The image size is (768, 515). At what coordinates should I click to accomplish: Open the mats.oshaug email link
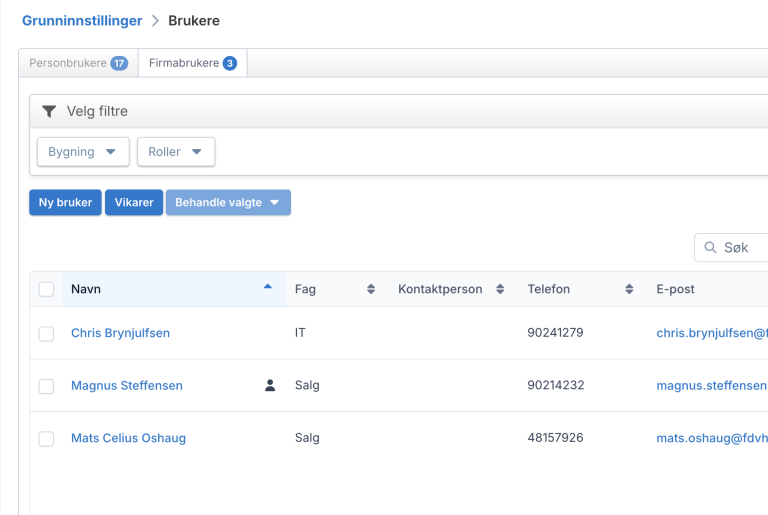[x=712, y=438]
